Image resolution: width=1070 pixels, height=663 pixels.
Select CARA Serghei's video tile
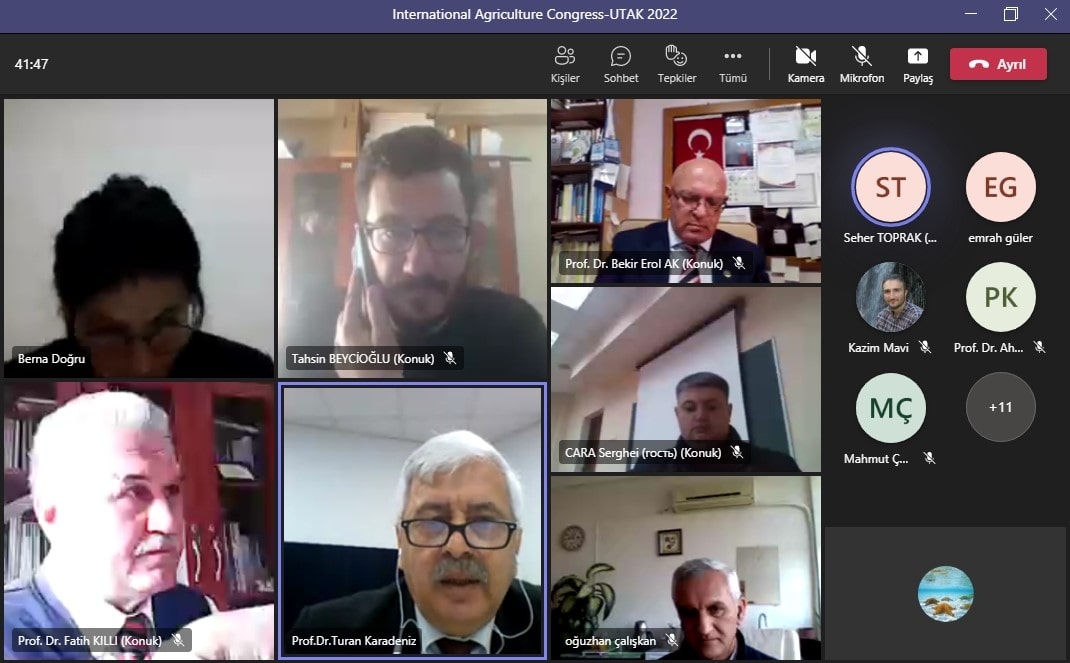coord(686,379)
